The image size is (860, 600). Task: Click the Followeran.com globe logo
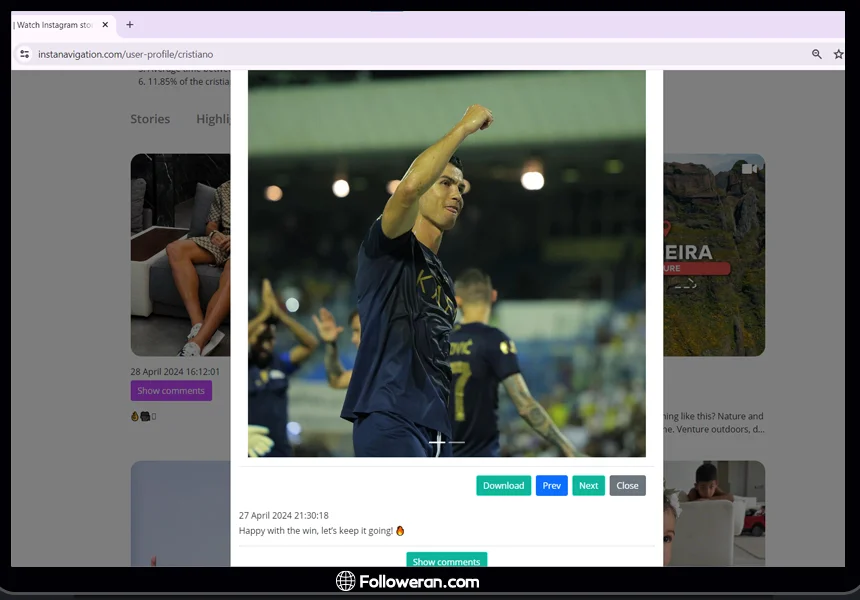[x=345, y=581]
